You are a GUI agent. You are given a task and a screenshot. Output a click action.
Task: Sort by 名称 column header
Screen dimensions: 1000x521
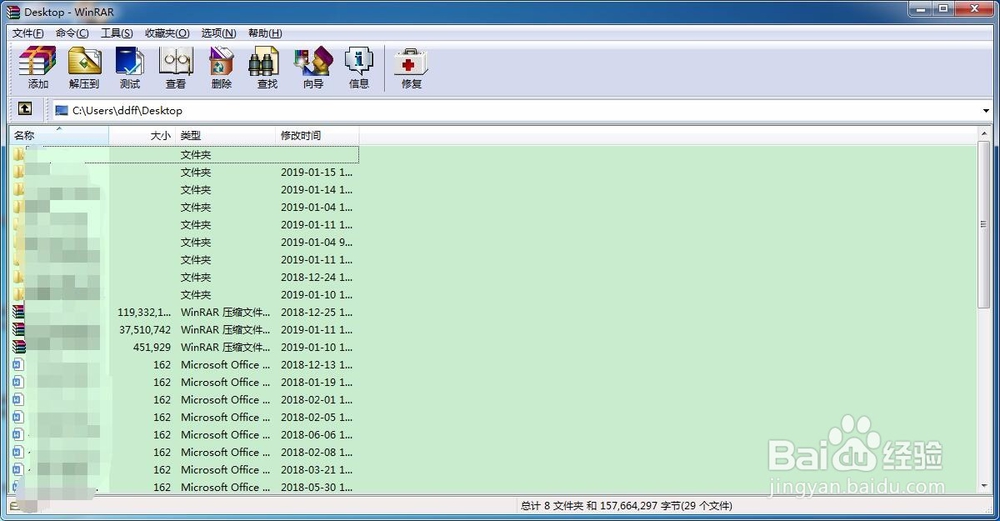59,135
